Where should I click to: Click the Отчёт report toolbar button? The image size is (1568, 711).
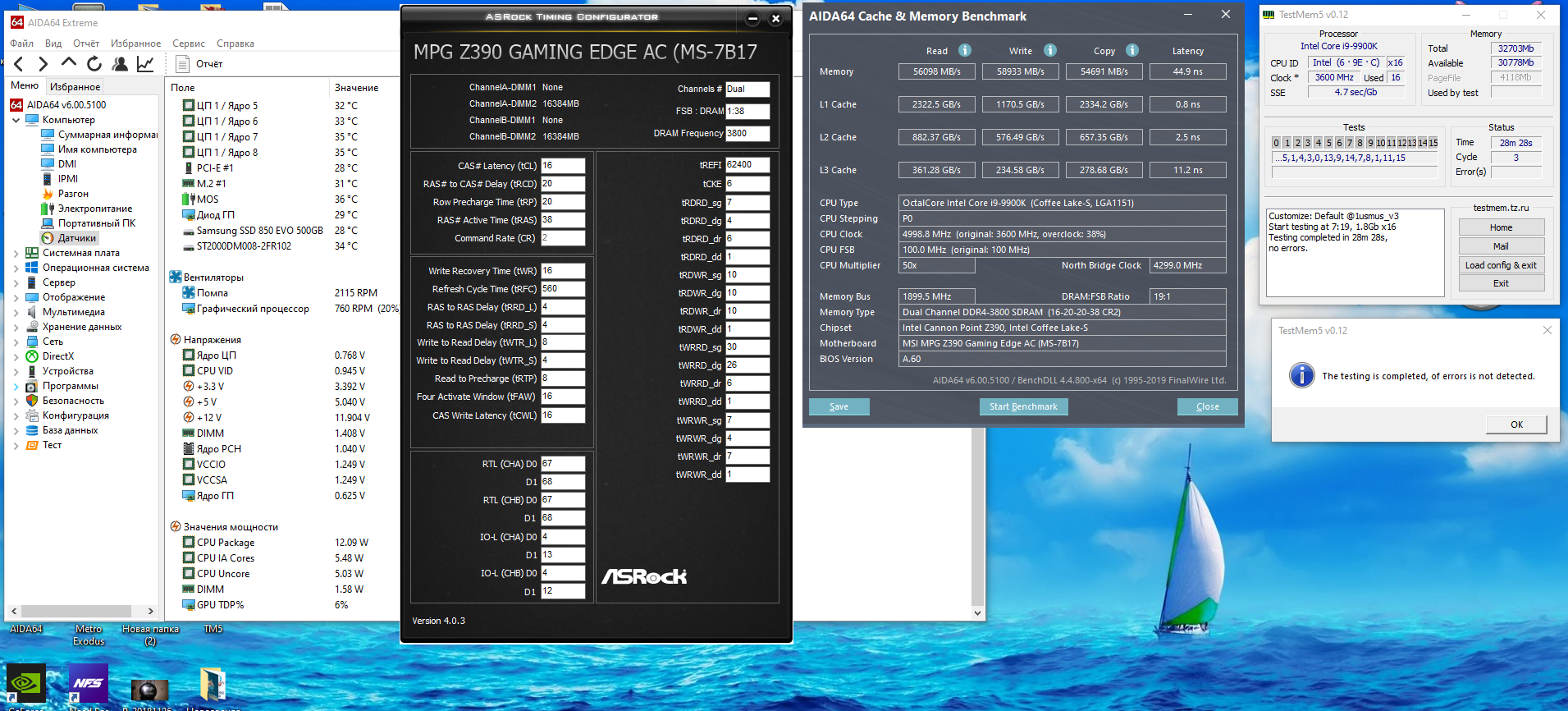(x=199, y=64)
